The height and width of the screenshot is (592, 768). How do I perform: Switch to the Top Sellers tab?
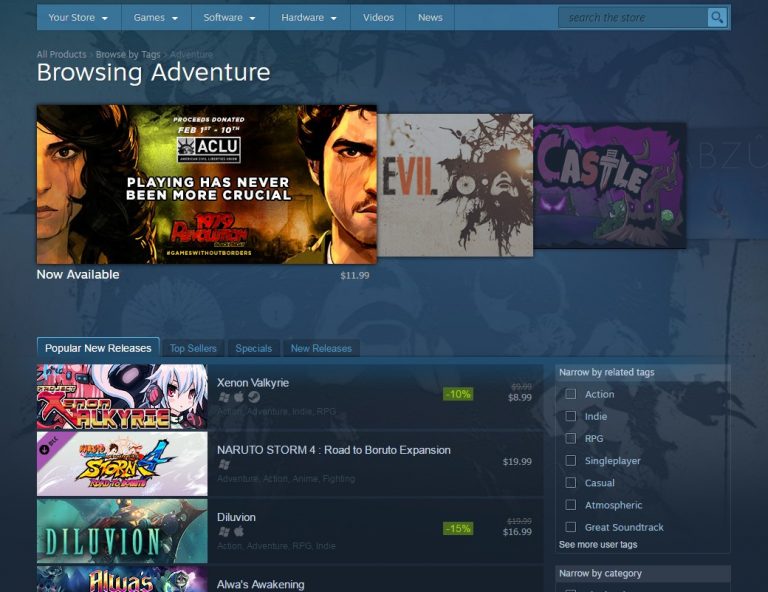[193, 349]
